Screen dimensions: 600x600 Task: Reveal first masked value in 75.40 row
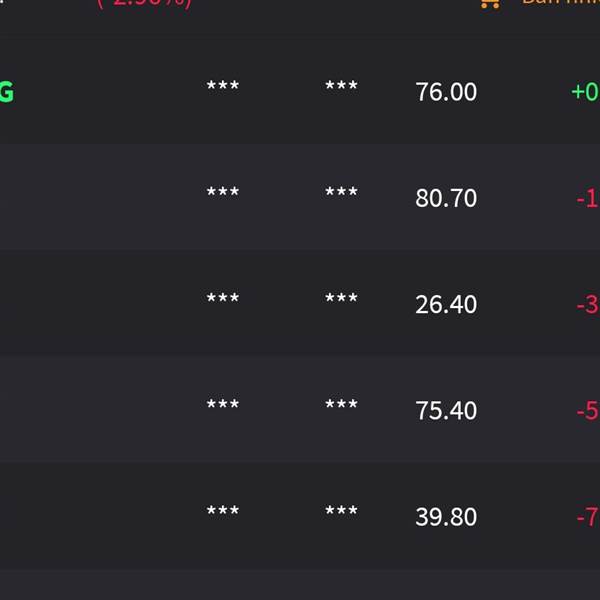coord(223,405)
